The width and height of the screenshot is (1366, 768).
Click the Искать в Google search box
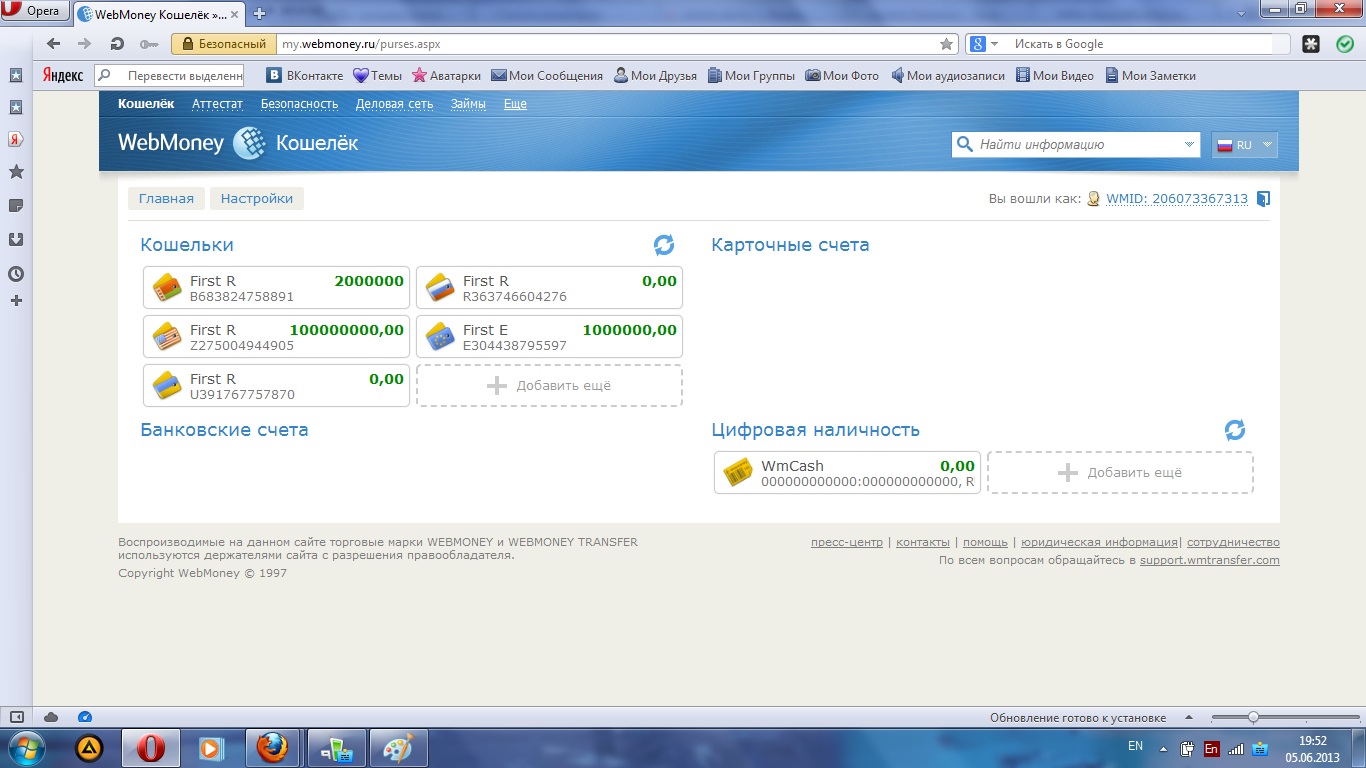pyautogui.click(x=1144, y=44)
